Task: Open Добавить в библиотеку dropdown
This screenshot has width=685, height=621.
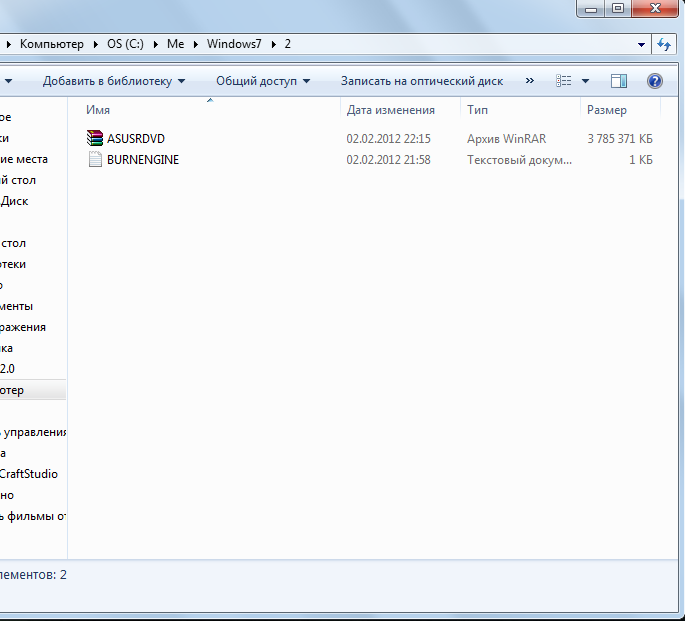Action: click(114, 81)
